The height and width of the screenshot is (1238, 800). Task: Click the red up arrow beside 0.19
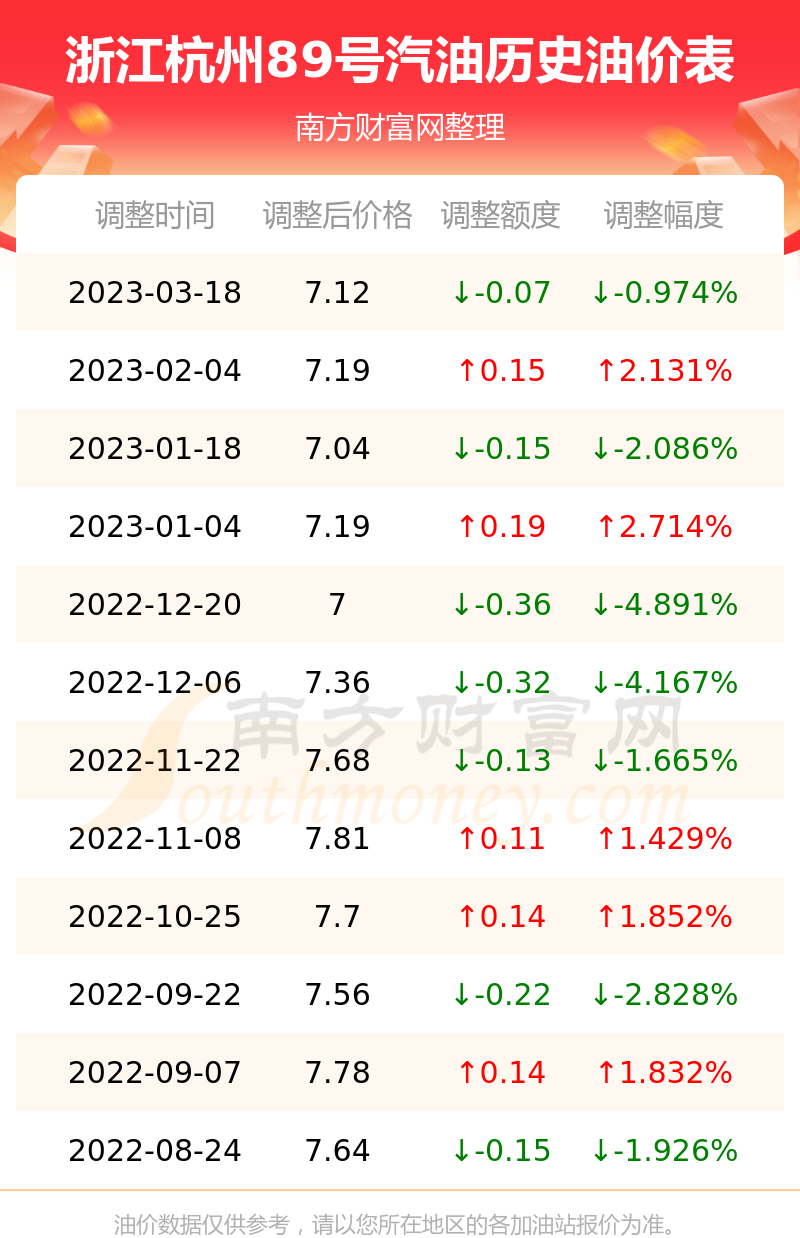(x=467, y=527)
